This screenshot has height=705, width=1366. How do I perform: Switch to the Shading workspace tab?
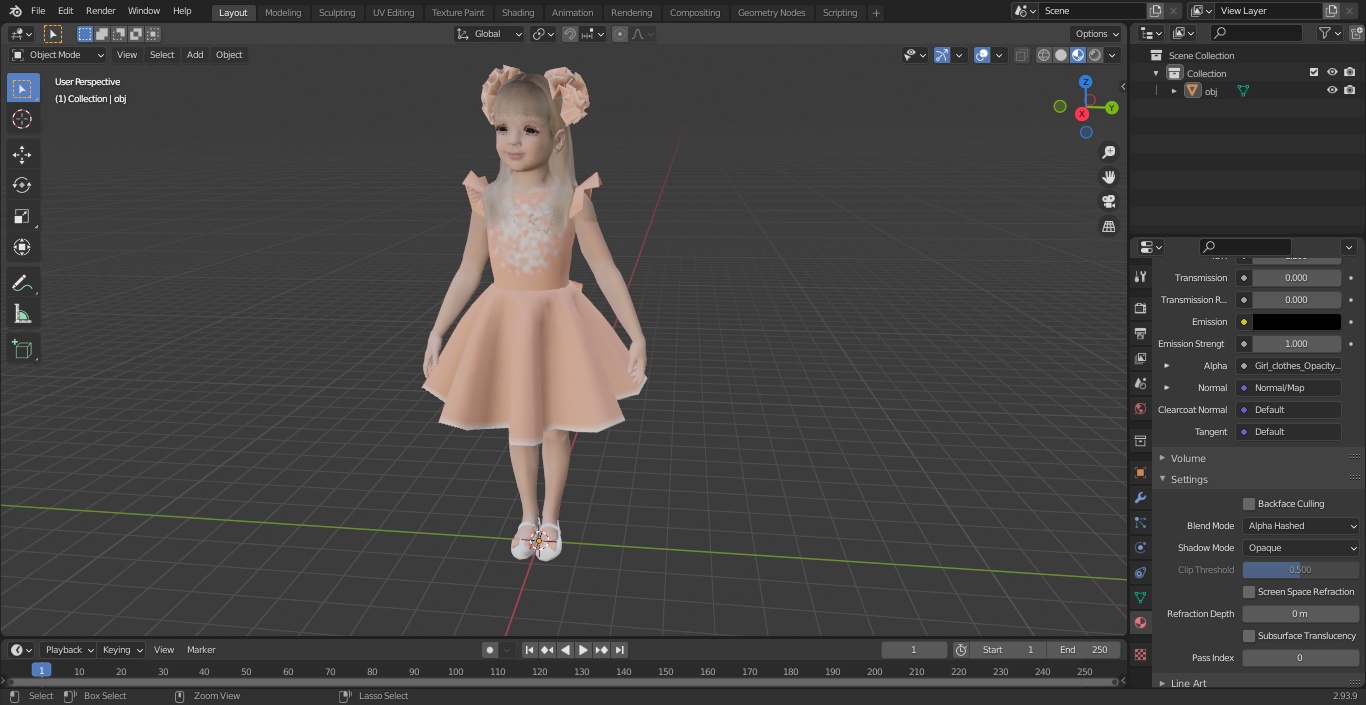[518, 13]
